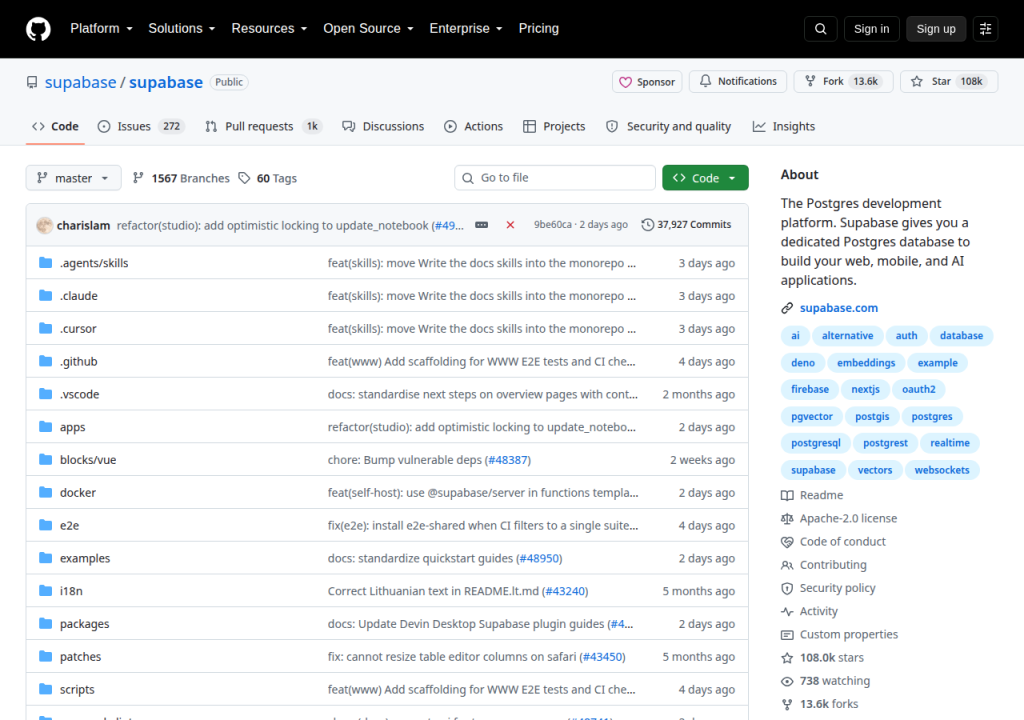Open folder icon for docker
Image resolution: width=1024 pixels, height=720 pixels.
click(45, 492)
